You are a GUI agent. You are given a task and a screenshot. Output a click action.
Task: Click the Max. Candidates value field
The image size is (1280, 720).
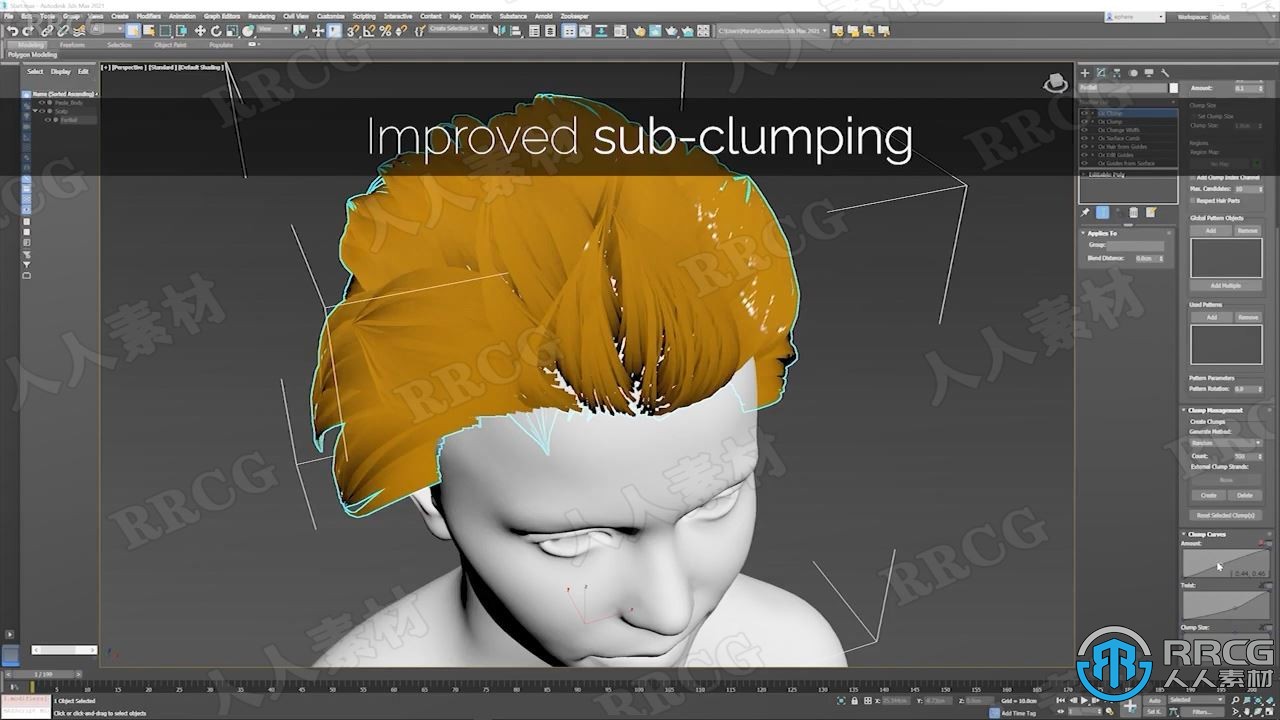(1249, 189)
